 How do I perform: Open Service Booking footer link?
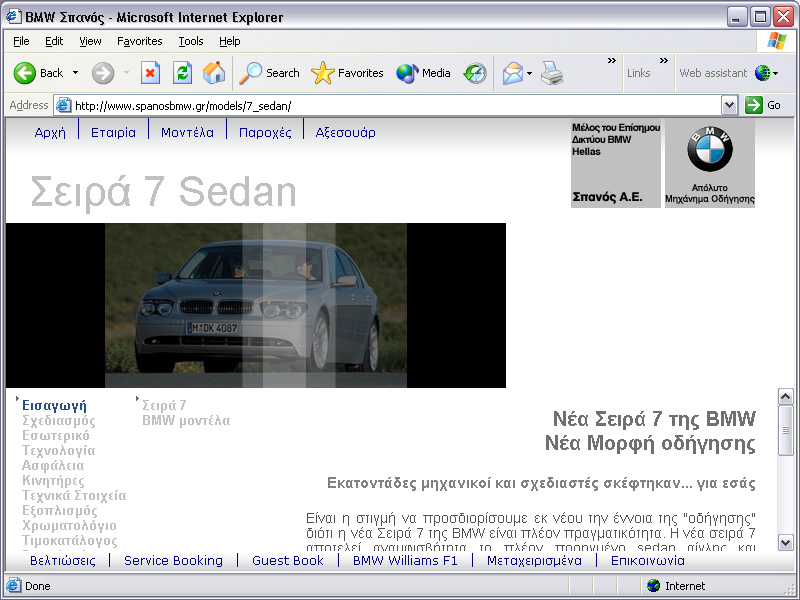click(x=173, y=561)
